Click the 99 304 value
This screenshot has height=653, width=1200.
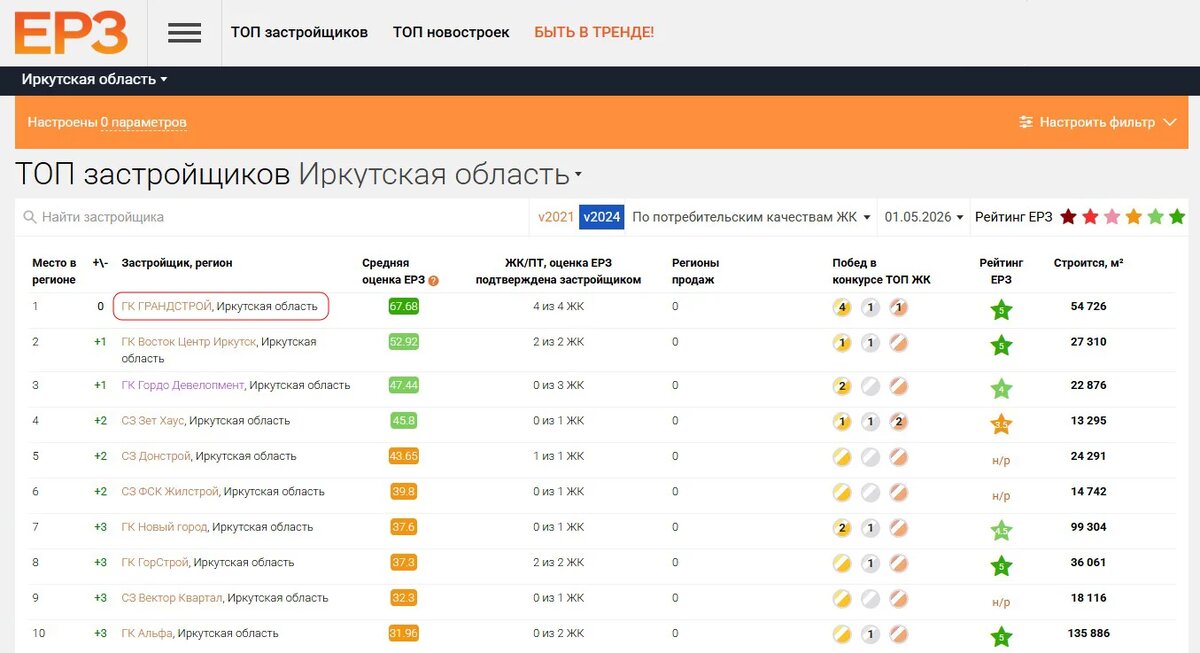(1088, 527)
